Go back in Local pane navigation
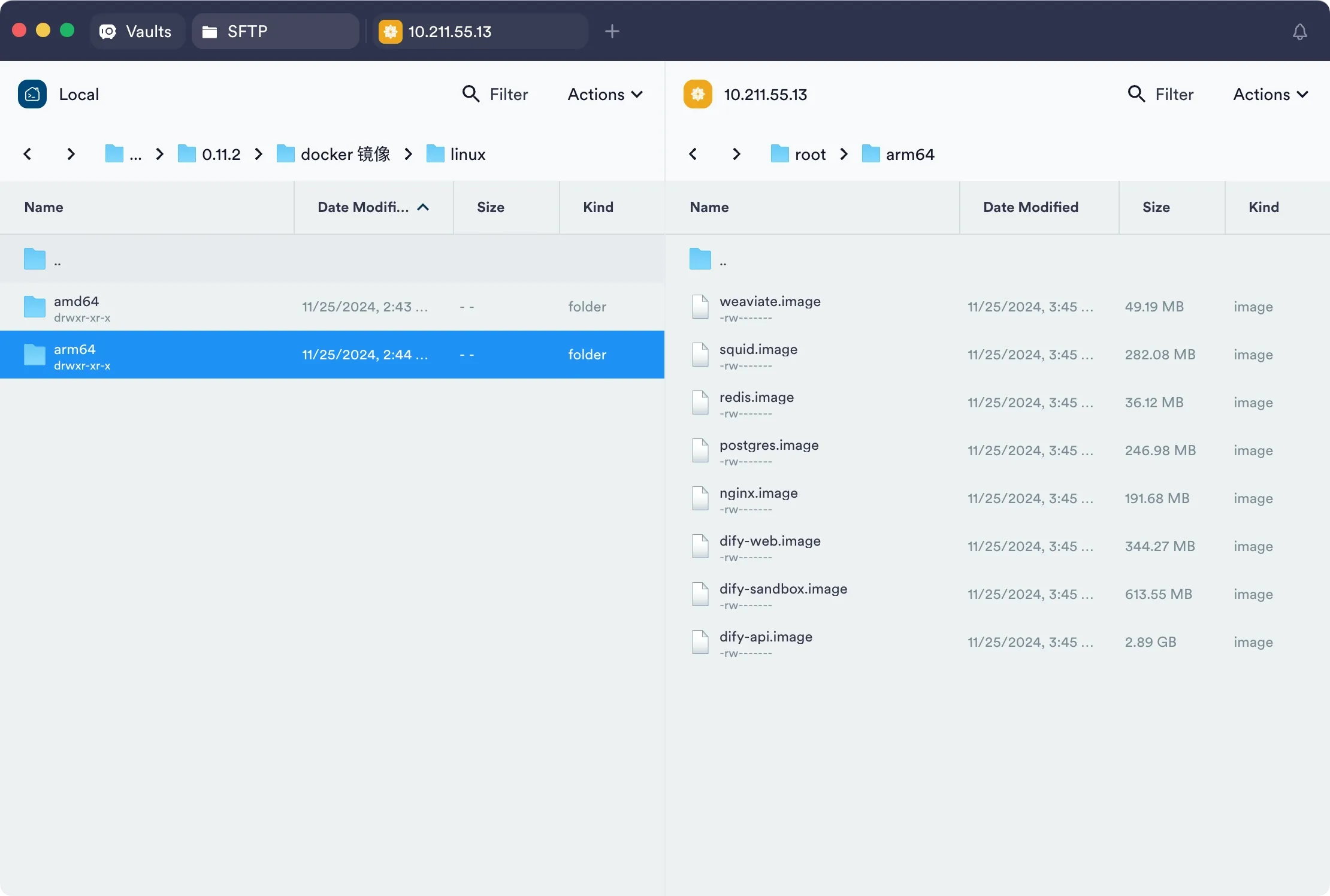The height and width of the screenshot is (896, 1330). tap(28, 154)
